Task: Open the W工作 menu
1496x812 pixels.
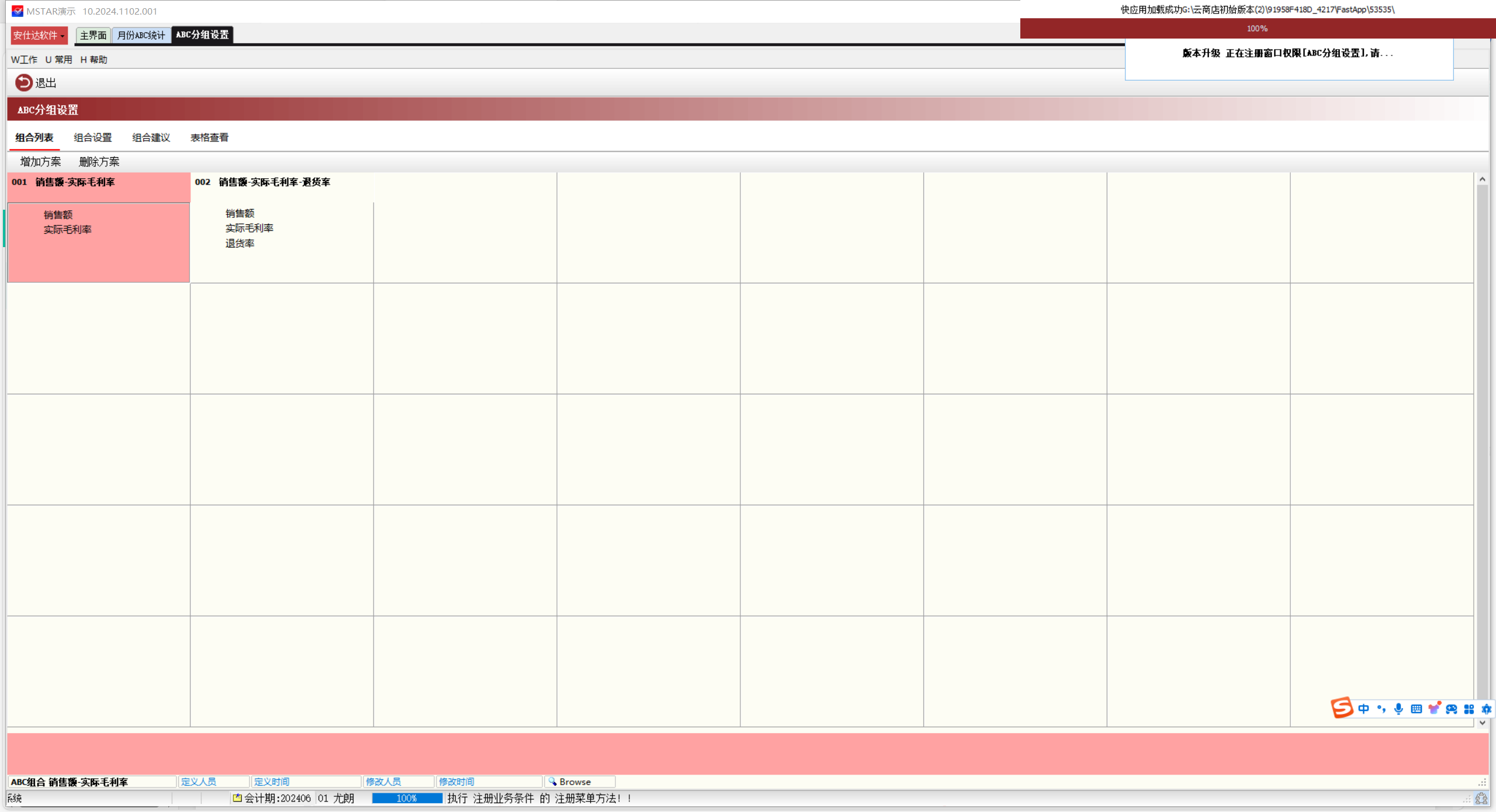Action: click(24, 60)
